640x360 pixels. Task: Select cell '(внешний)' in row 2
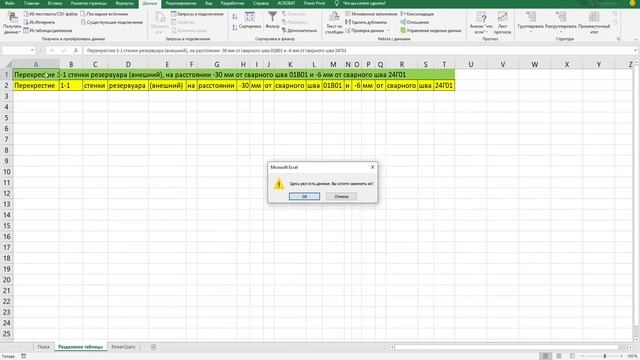tap(167, 85)
